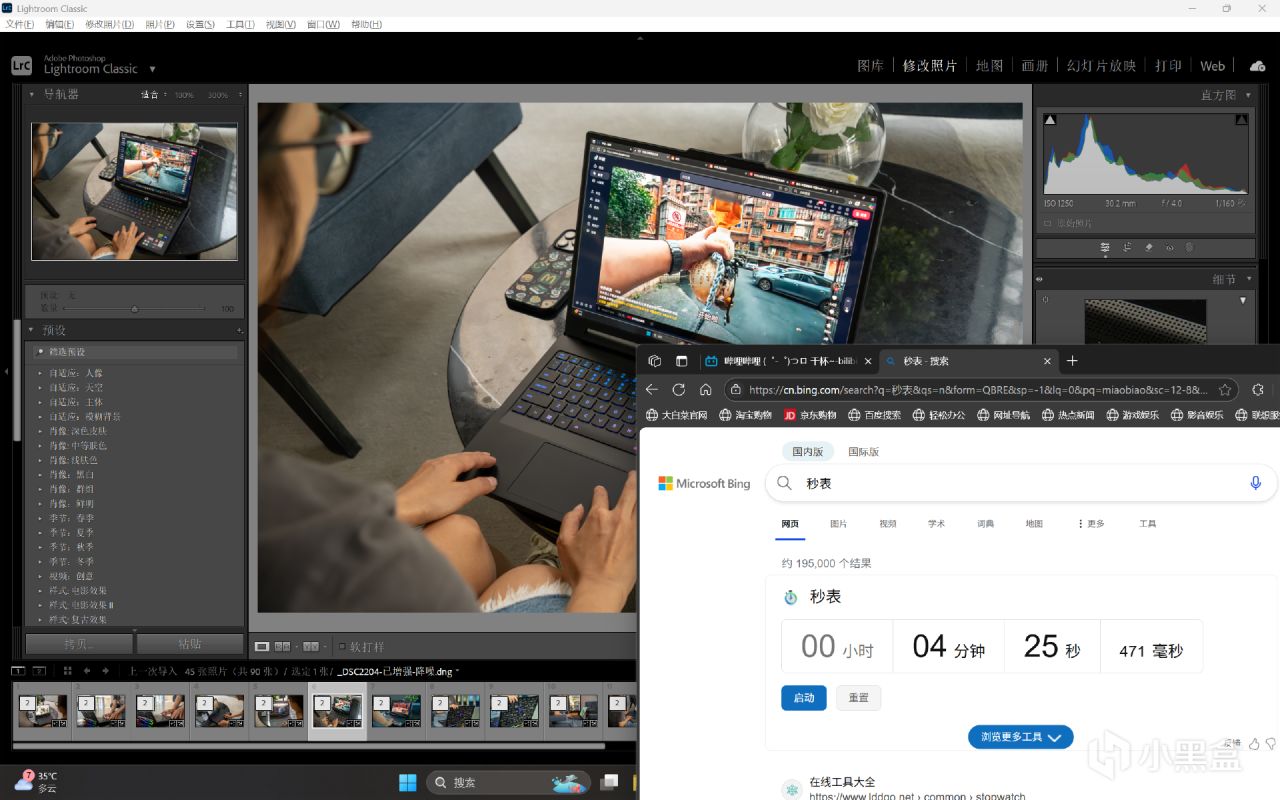The image size is (1280, 800).
Task: Switch to Loupe view icon
Action: tap(262, 647)
